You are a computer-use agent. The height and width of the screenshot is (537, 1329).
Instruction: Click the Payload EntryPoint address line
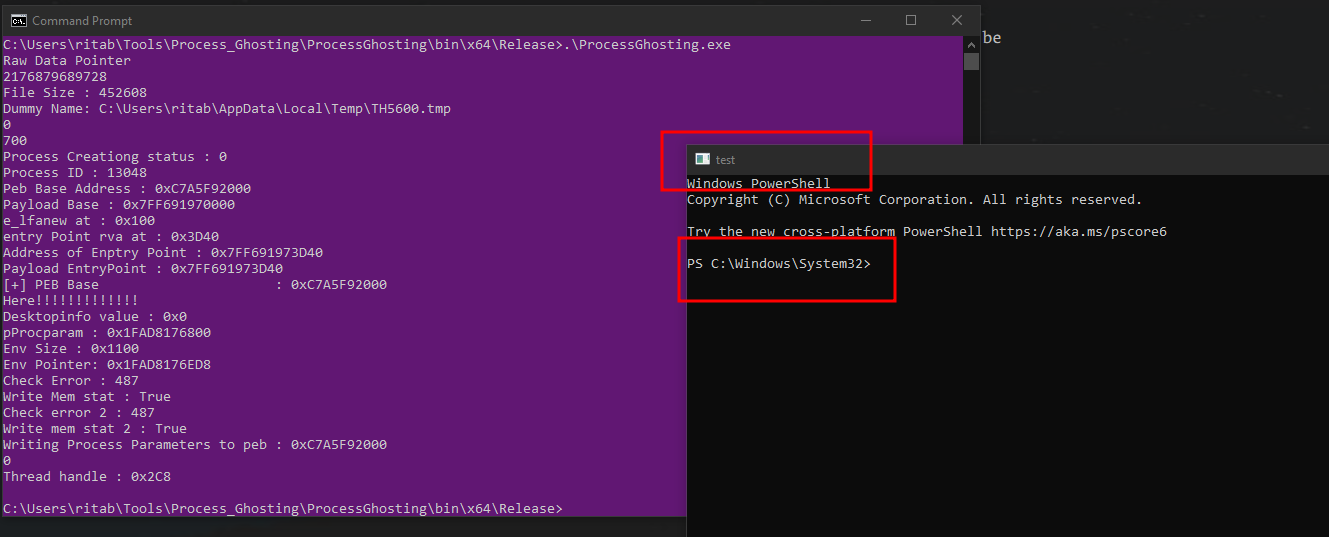[x=143, y=268]
